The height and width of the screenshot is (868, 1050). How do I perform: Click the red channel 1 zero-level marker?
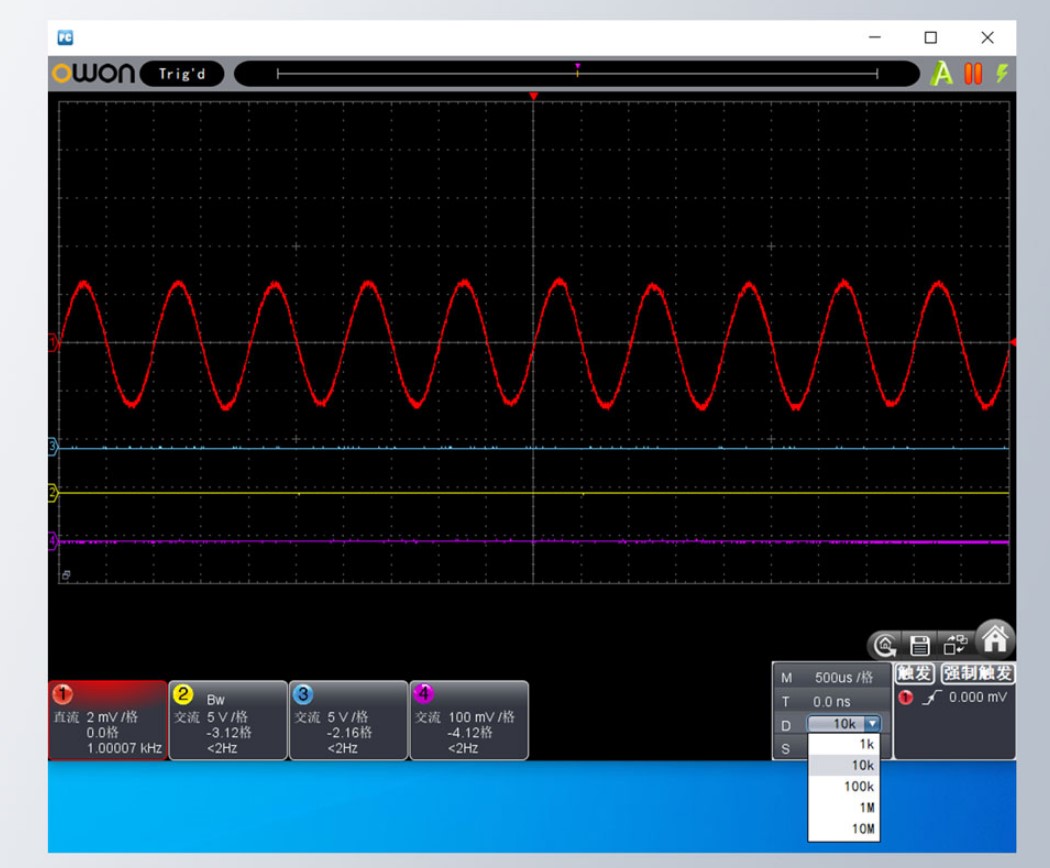click(54, 343)
